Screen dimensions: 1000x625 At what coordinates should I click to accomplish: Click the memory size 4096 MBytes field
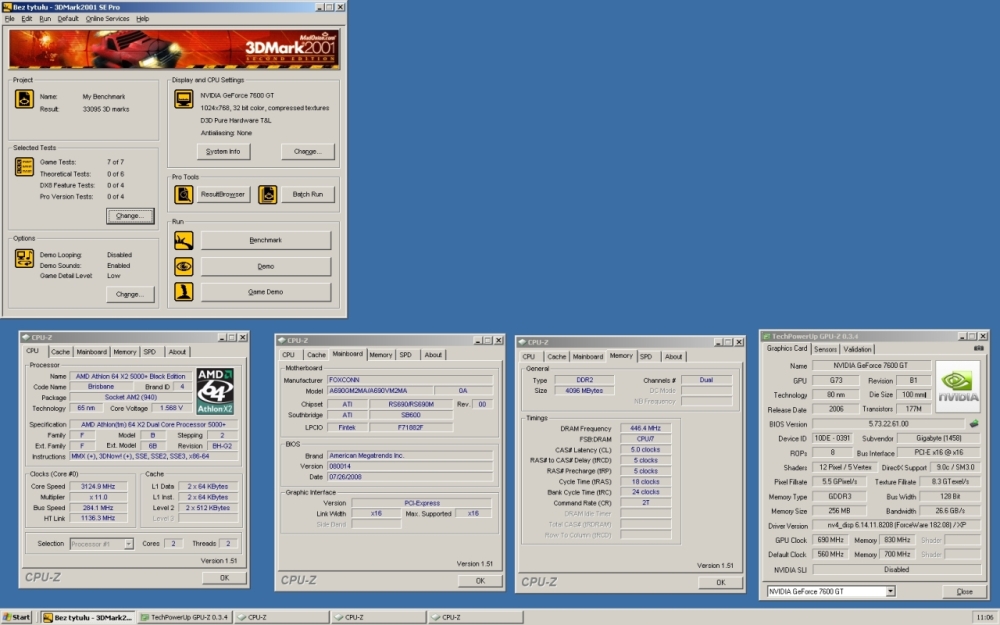point(584,390)
